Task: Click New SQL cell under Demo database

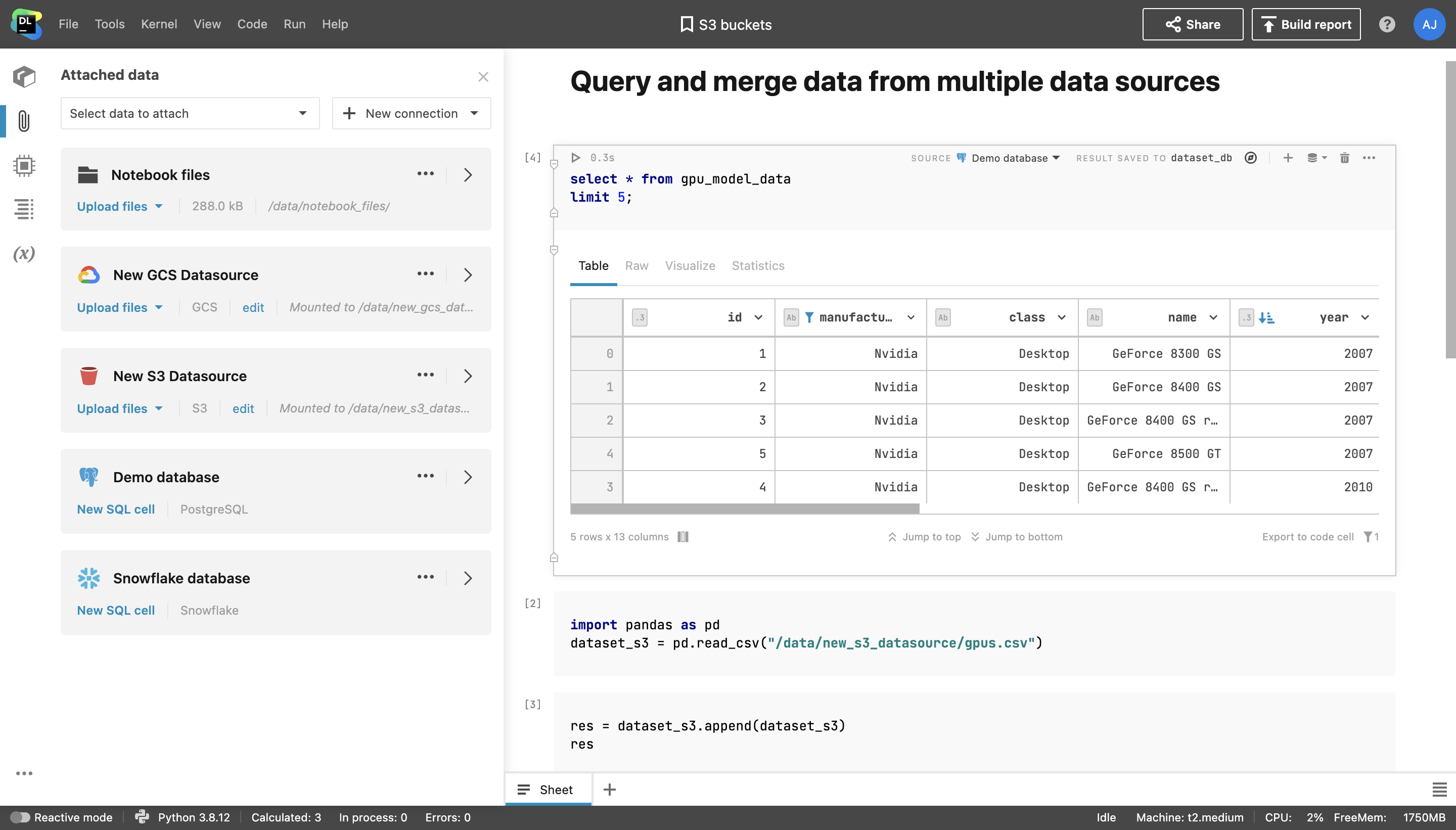Action: click(x=116, y=510)
